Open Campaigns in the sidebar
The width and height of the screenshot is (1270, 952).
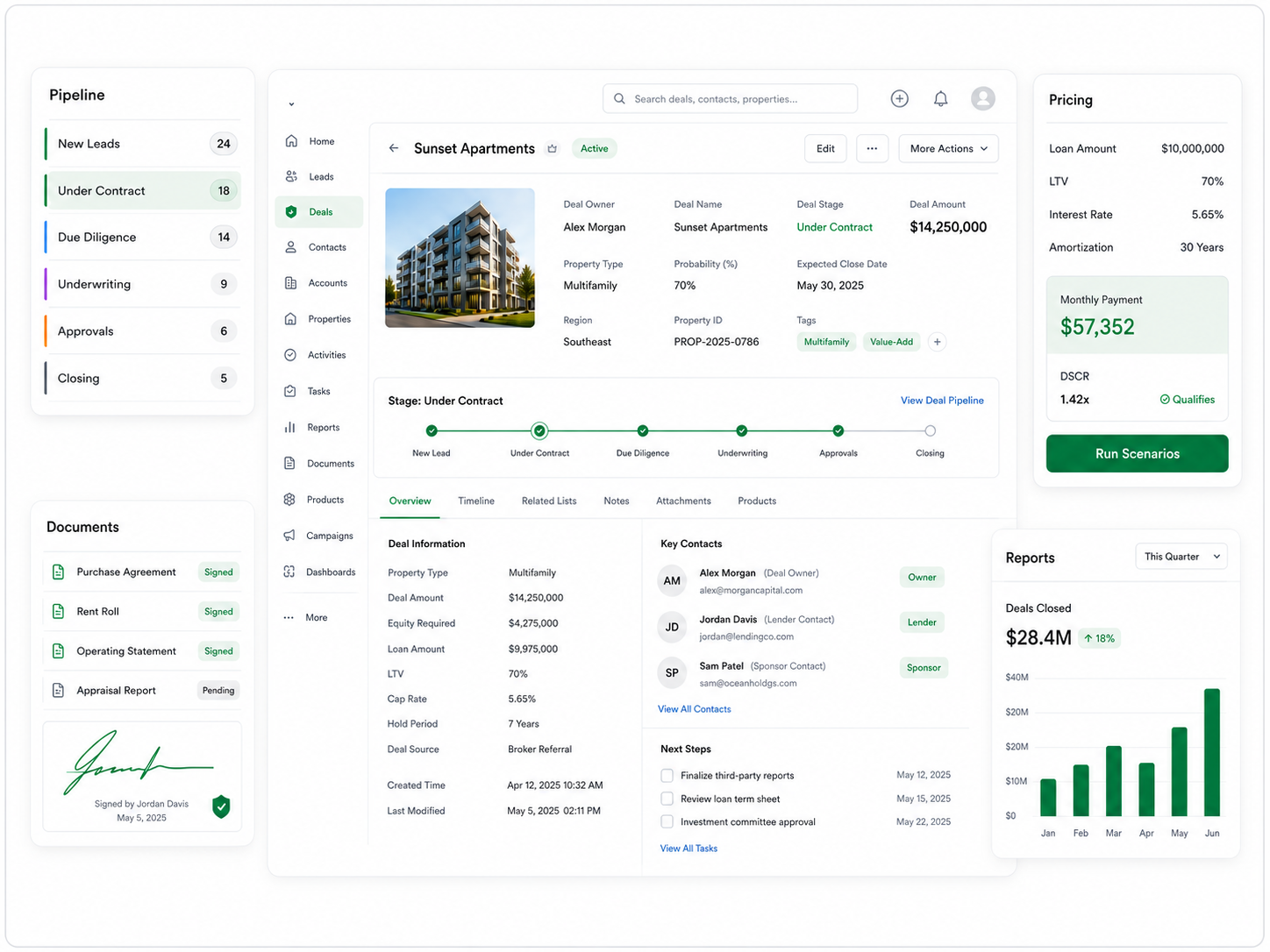(318, 536)
